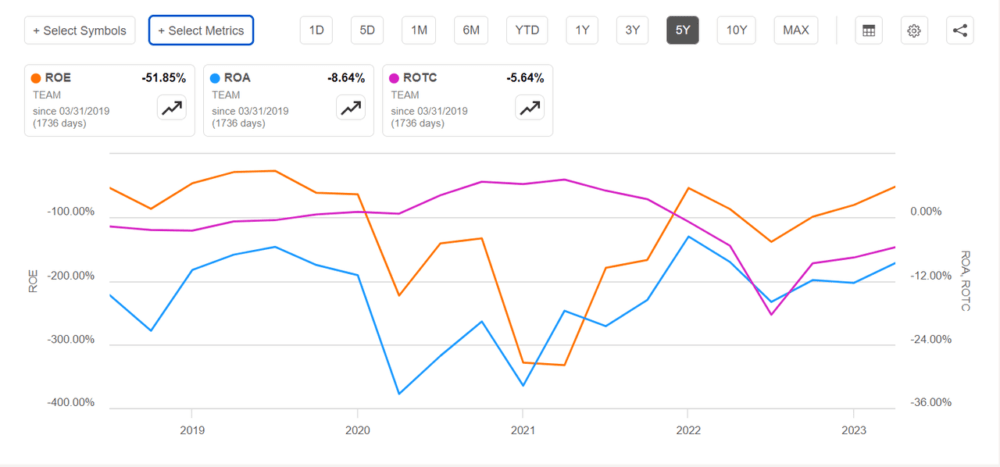Select the 1M time range
This screenshot has height=467, width=1000.
tap(419, 31)
